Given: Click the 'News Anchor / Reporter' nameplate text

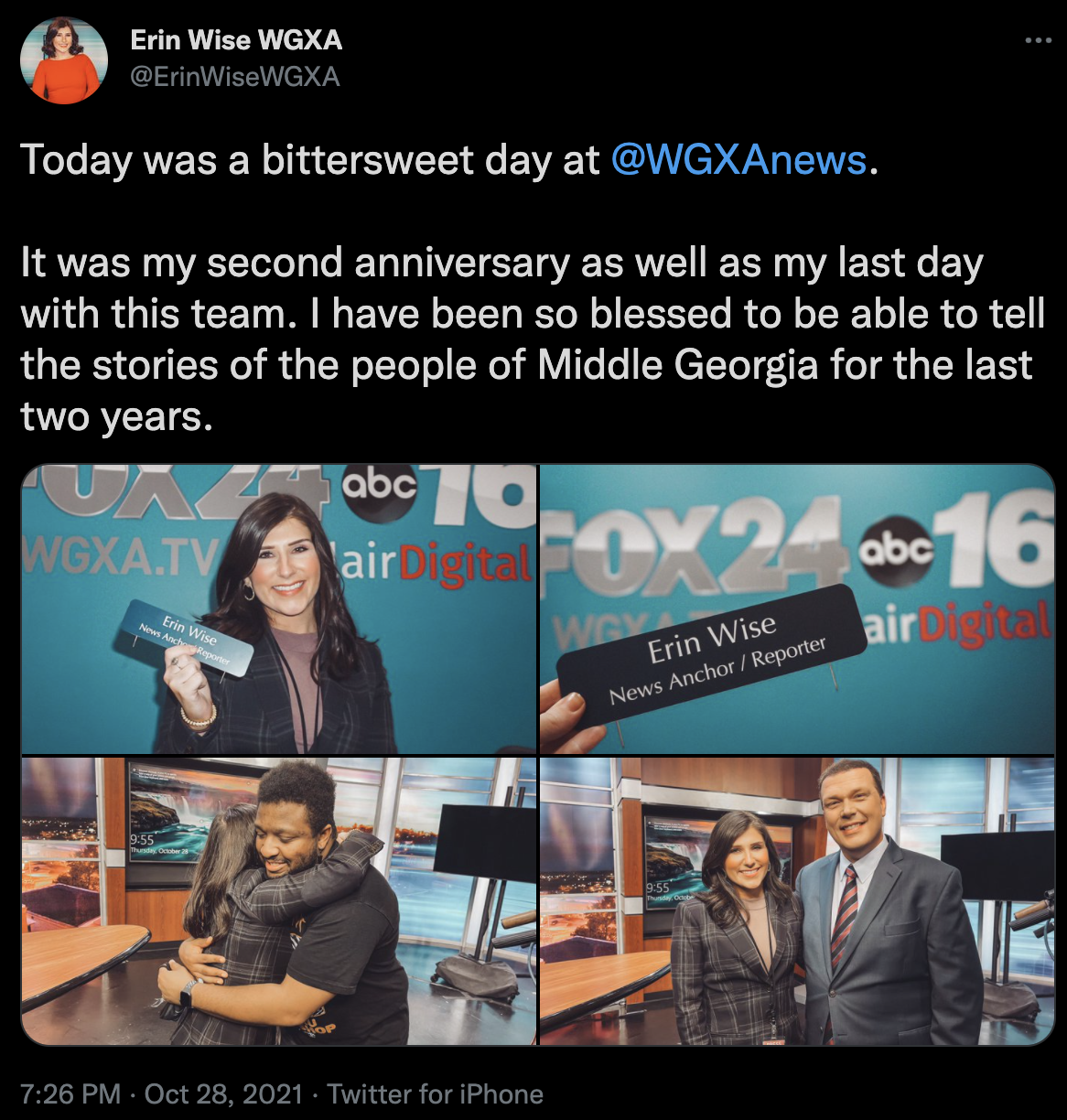Looking at the screenshot, I should tap(717, 671).
